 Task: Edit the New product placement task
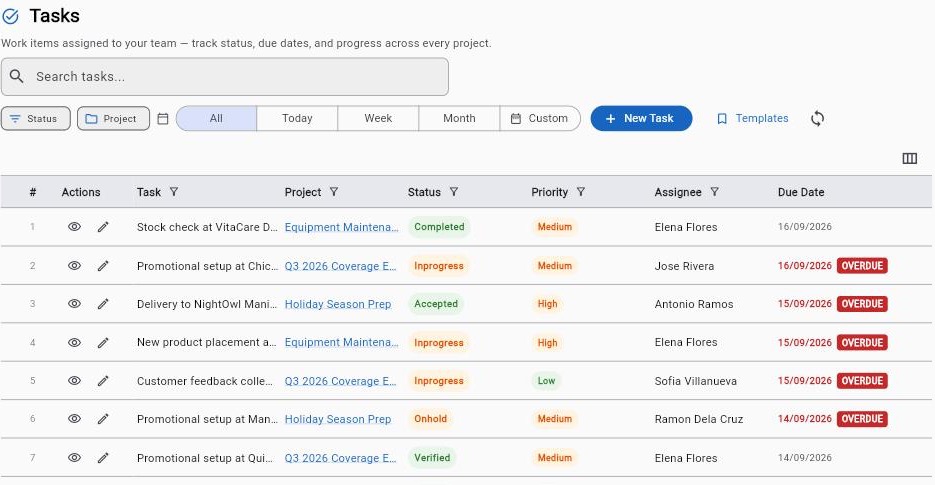(x=103, y=342)
